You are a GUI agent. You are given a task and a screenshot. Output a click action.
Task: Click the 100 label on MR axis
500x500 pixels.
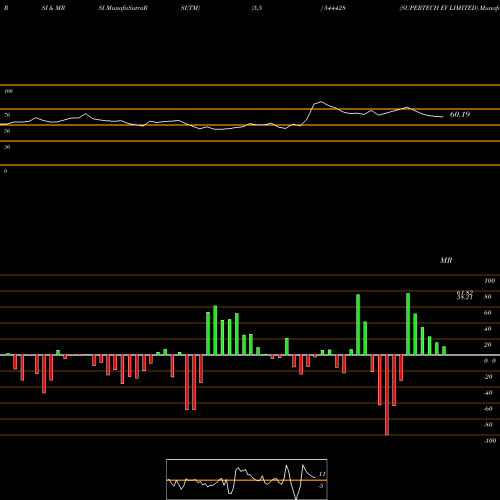click(x=490, y=281)
